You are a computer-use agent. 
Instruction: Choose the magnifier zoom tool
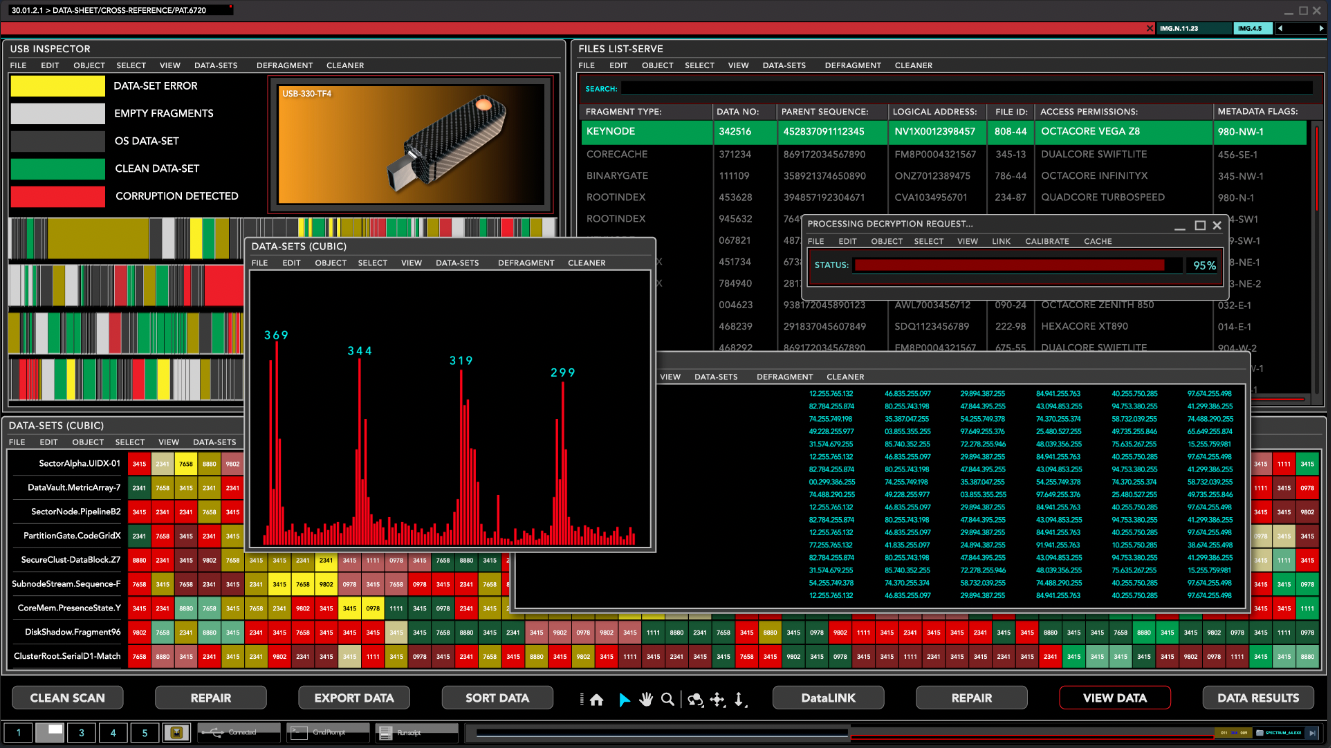[x=667, y=700]
